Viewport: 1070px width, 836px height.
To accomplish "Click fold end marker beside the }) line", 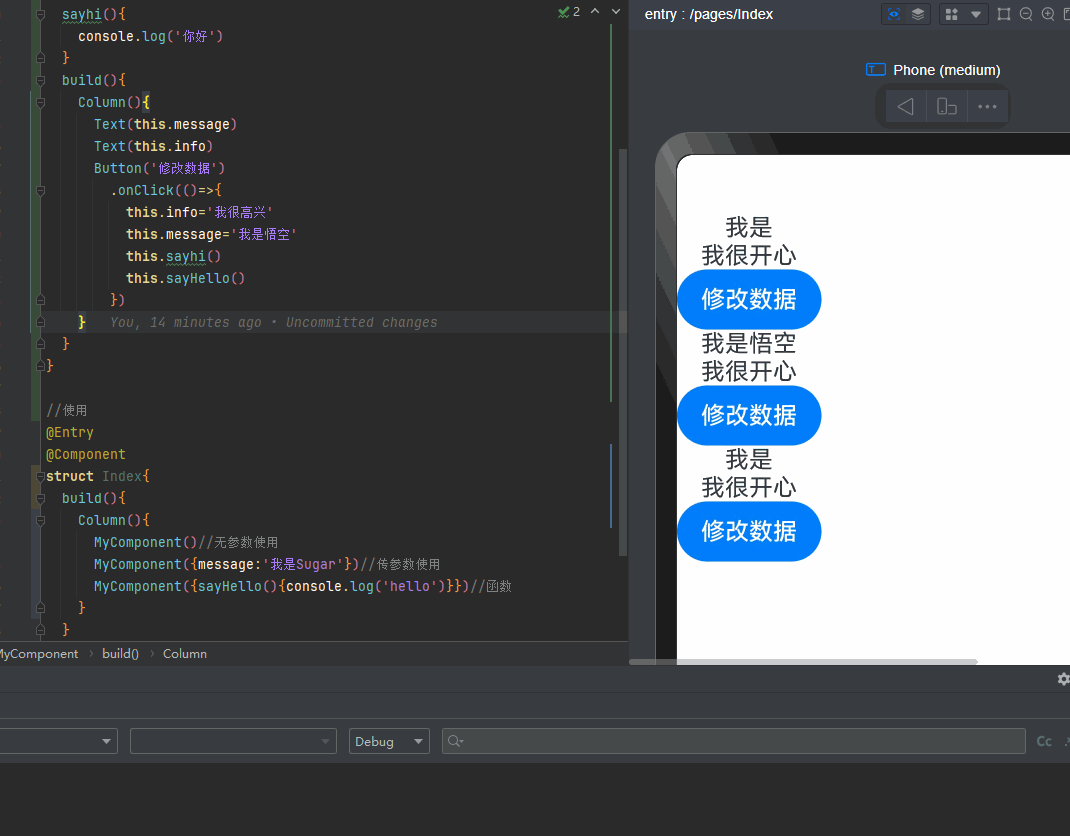I will (x=40, y=300).
